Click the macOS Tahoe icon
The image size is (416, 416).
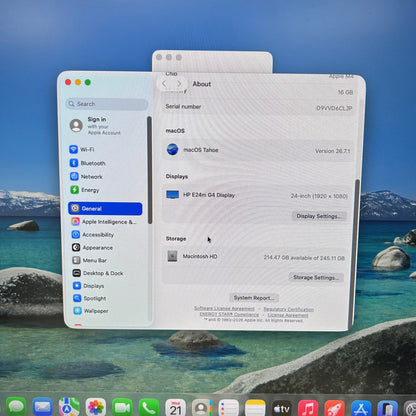pos(172,149)
